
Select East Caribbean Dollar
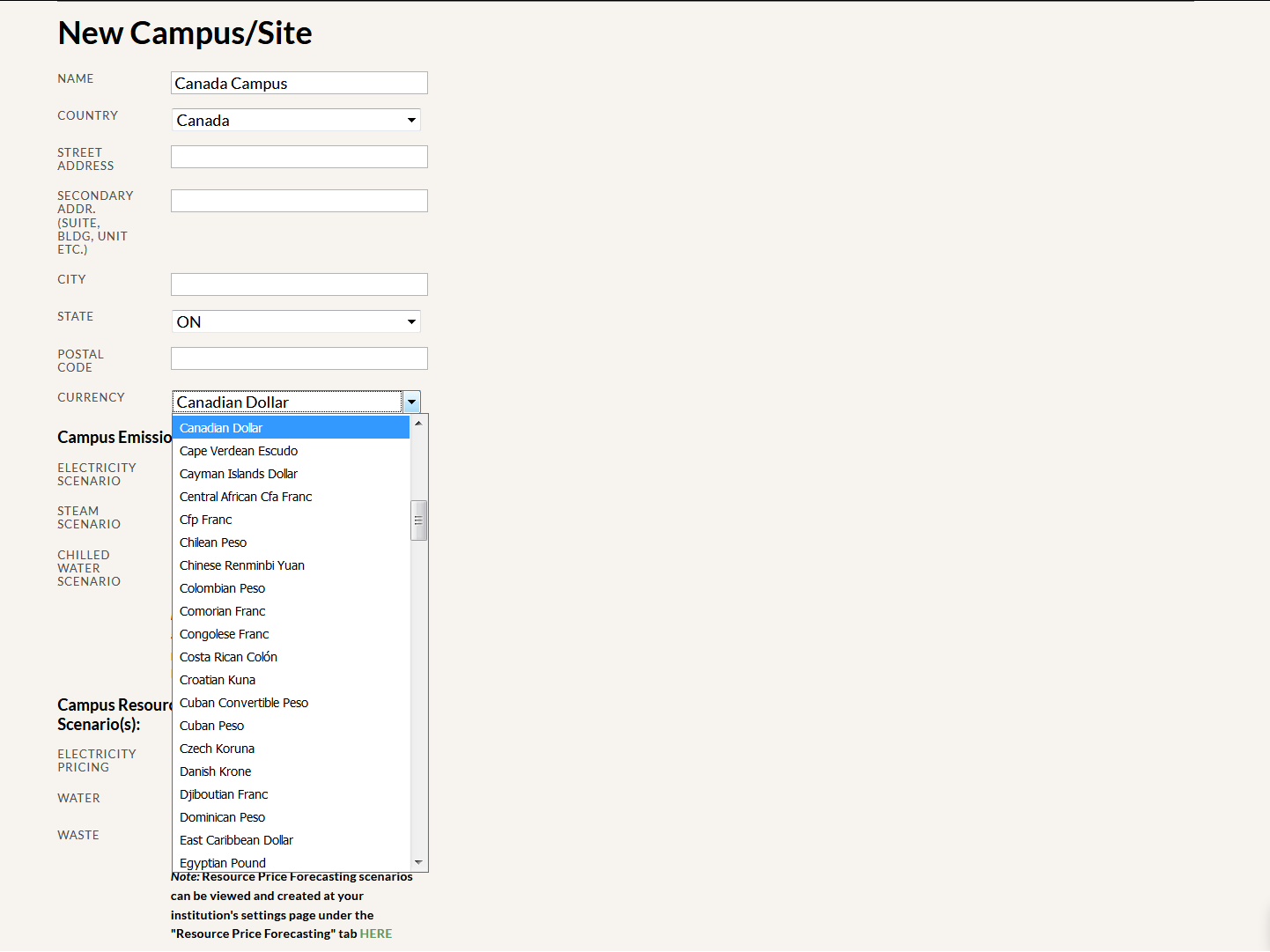[x=292, y=840]
